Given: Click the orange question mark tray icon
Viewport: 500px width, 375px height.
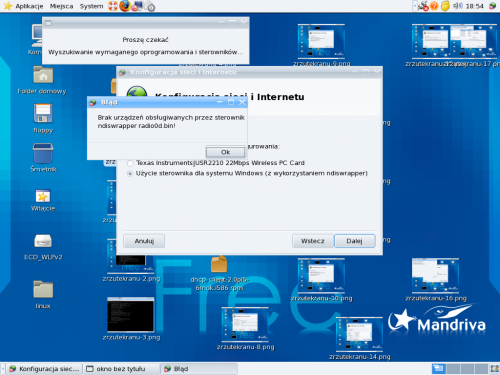Looking at the screenshot, I should (434, 6).
